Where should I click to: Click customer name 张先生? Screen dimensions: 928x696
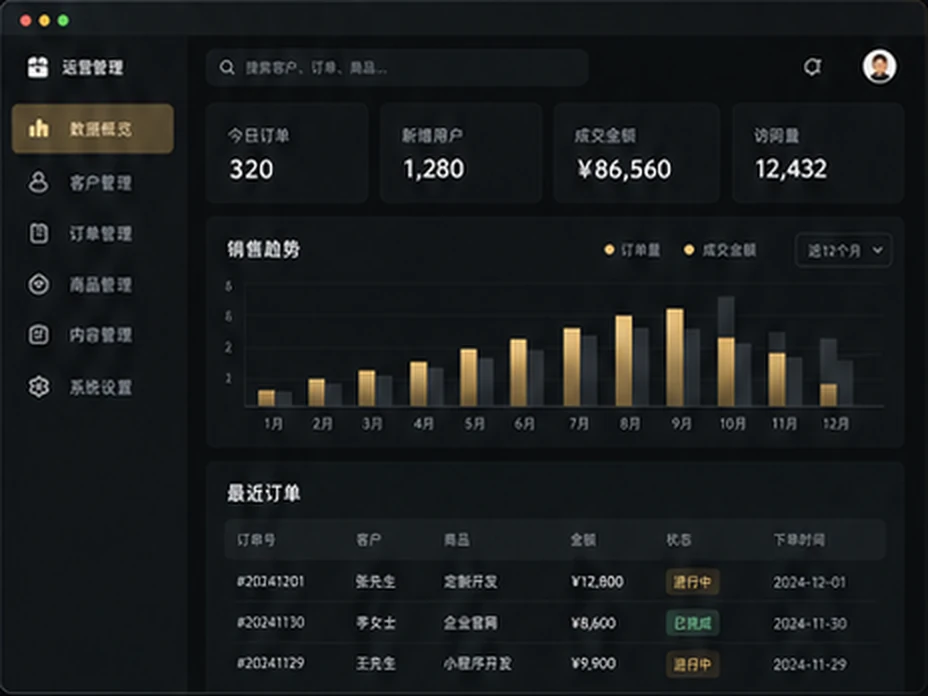point(376,582)
